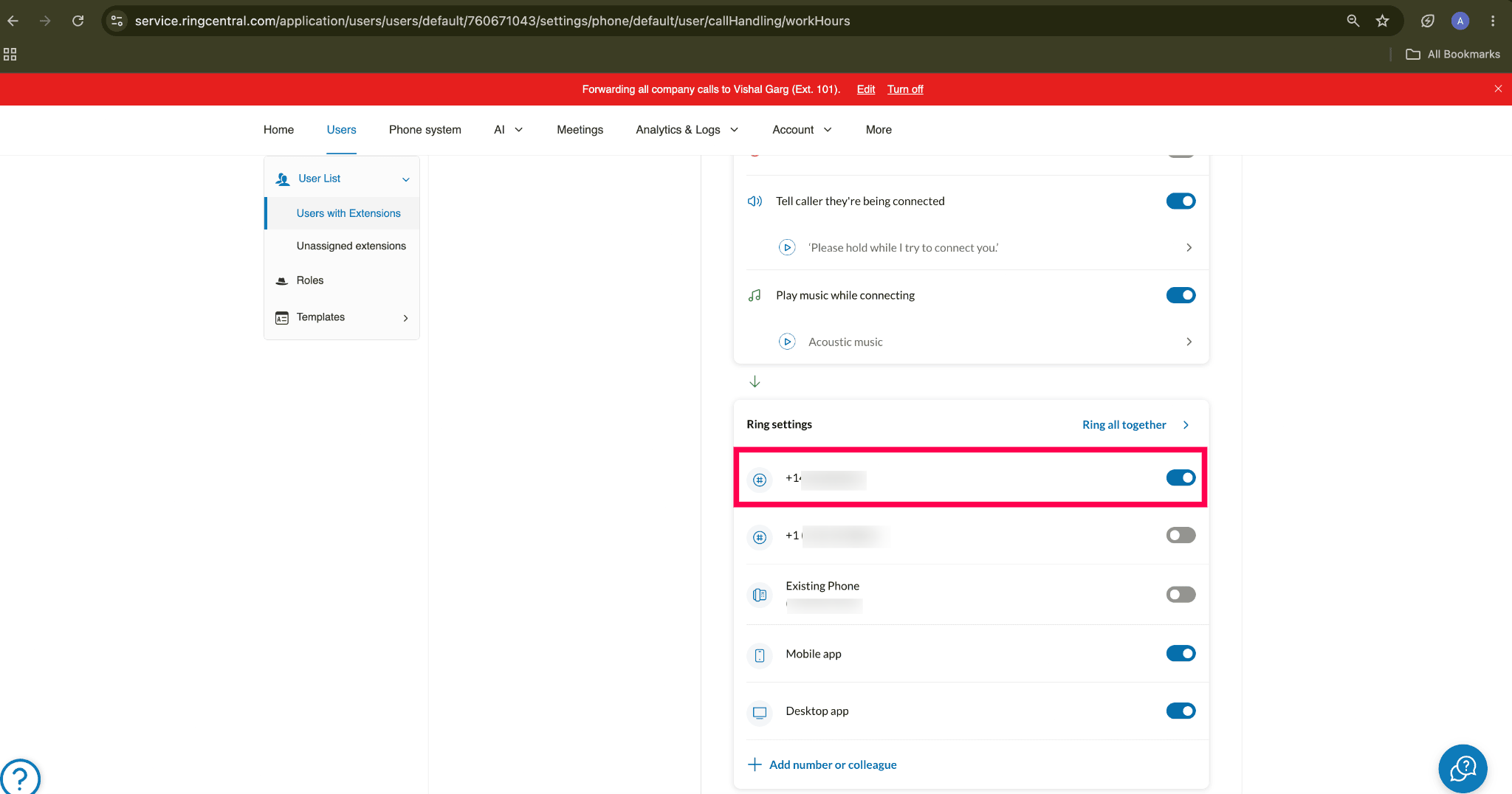
Task: Click Turn off in the forwarding banner
Action: pos(905,89)
